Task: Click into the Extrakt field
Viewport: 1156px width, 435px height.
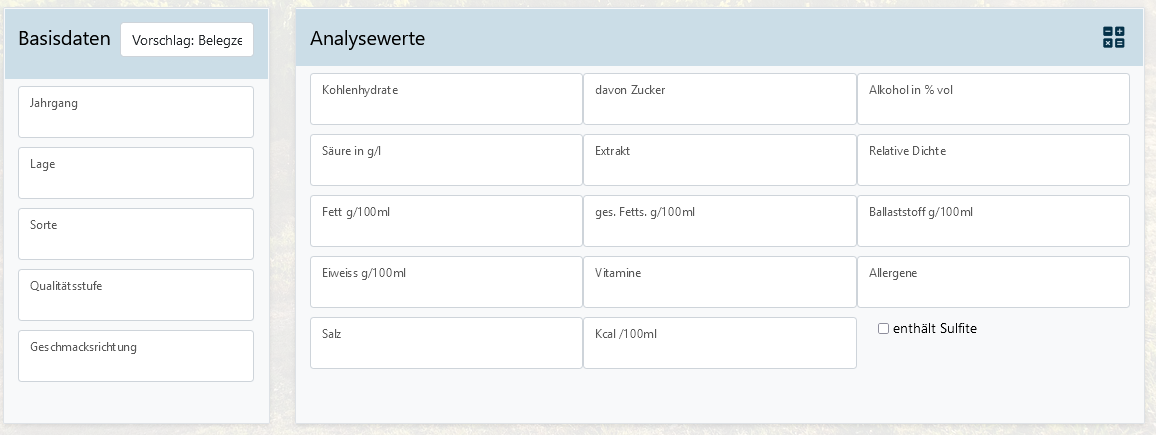Action: [x=719, y=160]
